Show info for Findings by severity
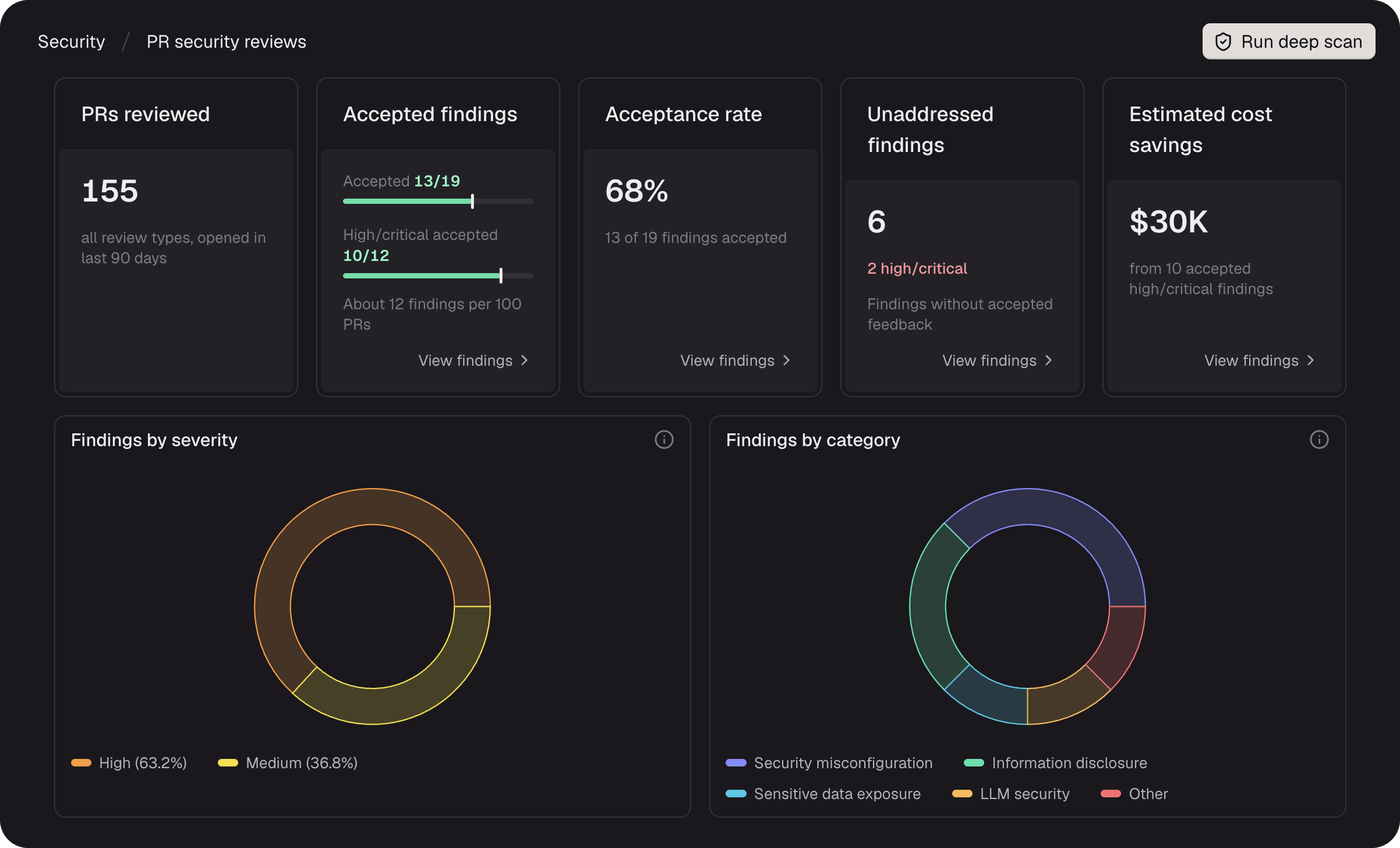 coord(664,440)
